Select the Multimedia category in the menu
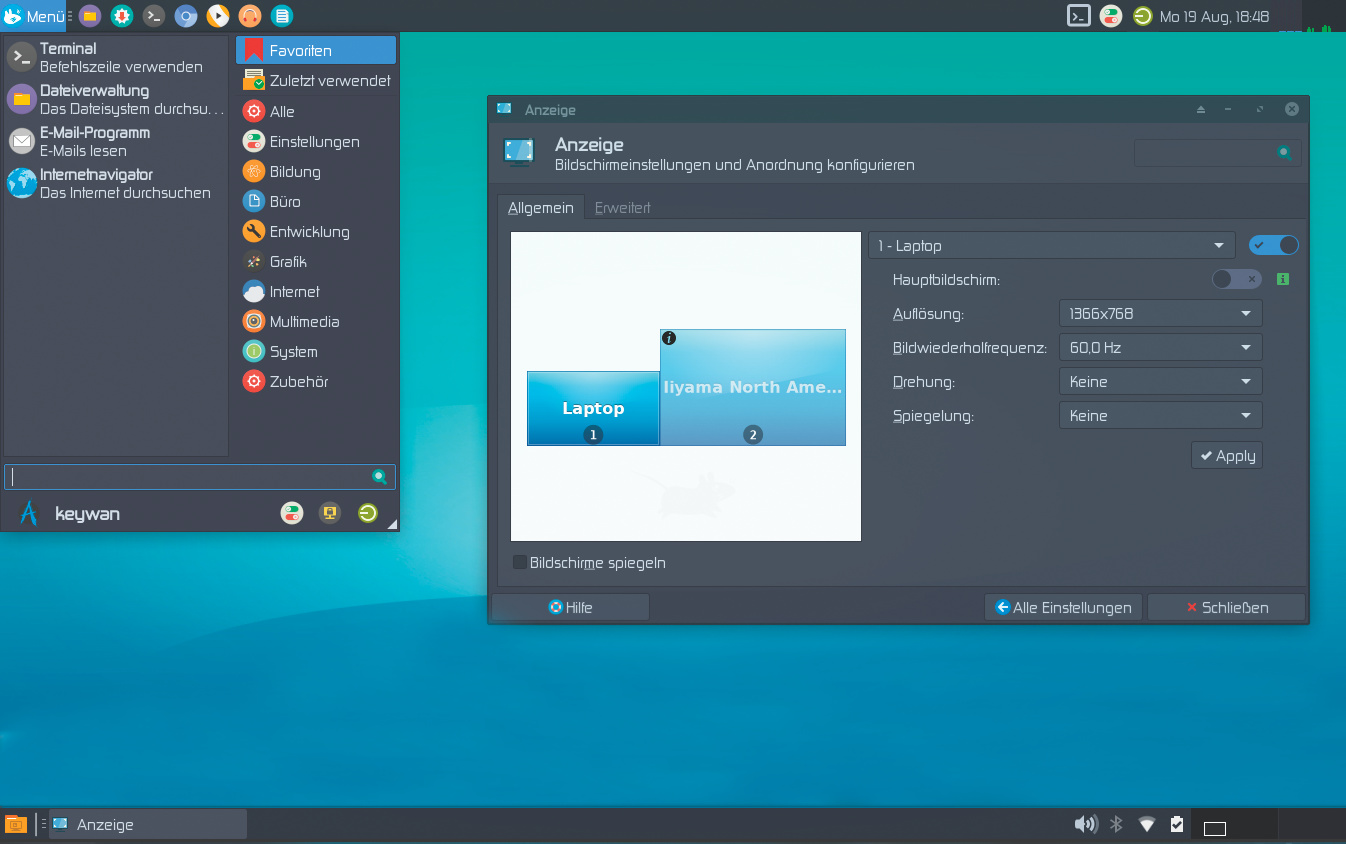 tap(304, 321)
